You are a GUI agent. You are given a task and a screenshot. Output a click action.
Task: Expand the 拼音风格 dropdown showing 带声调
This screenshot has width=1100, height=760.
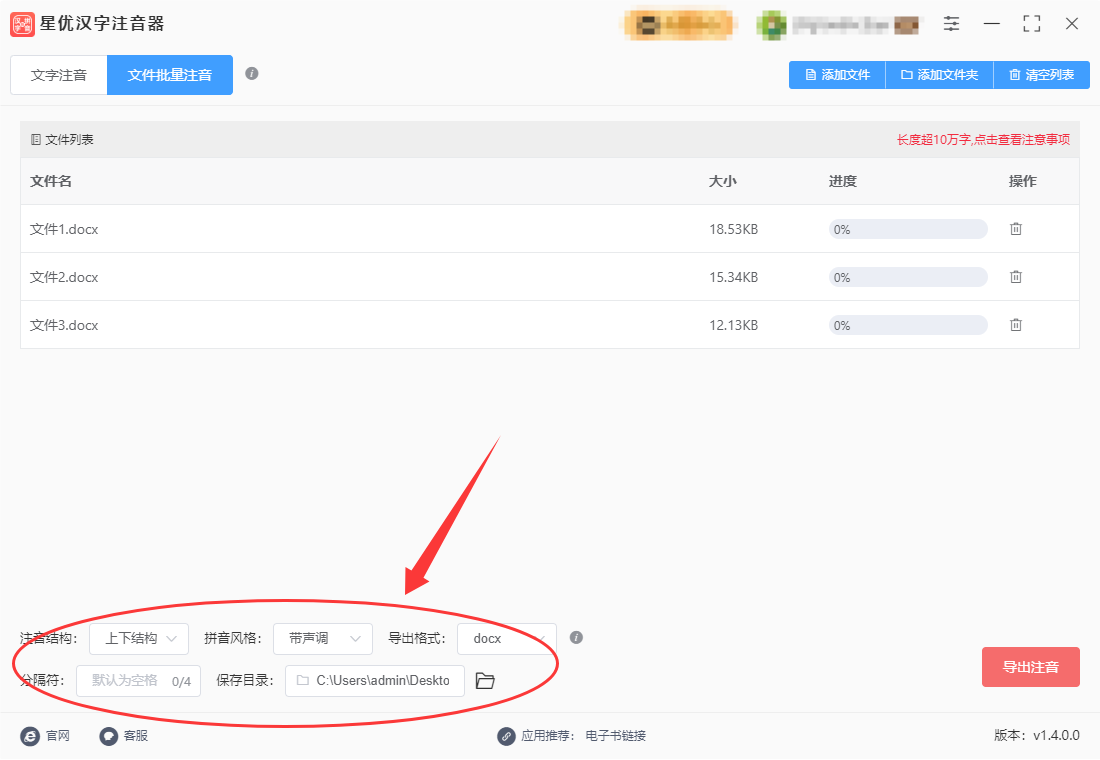[323, 639]
